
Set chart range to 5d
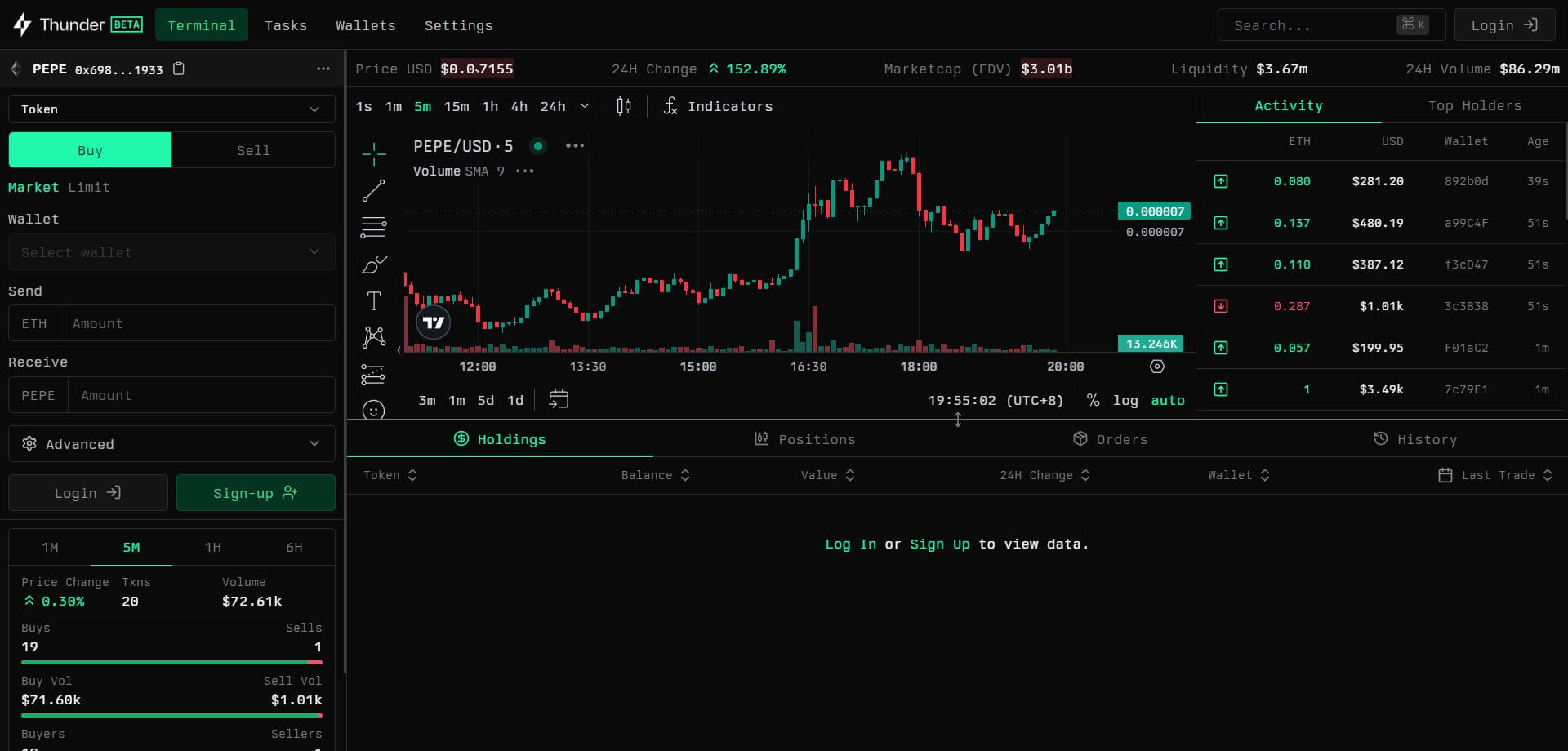486,400
